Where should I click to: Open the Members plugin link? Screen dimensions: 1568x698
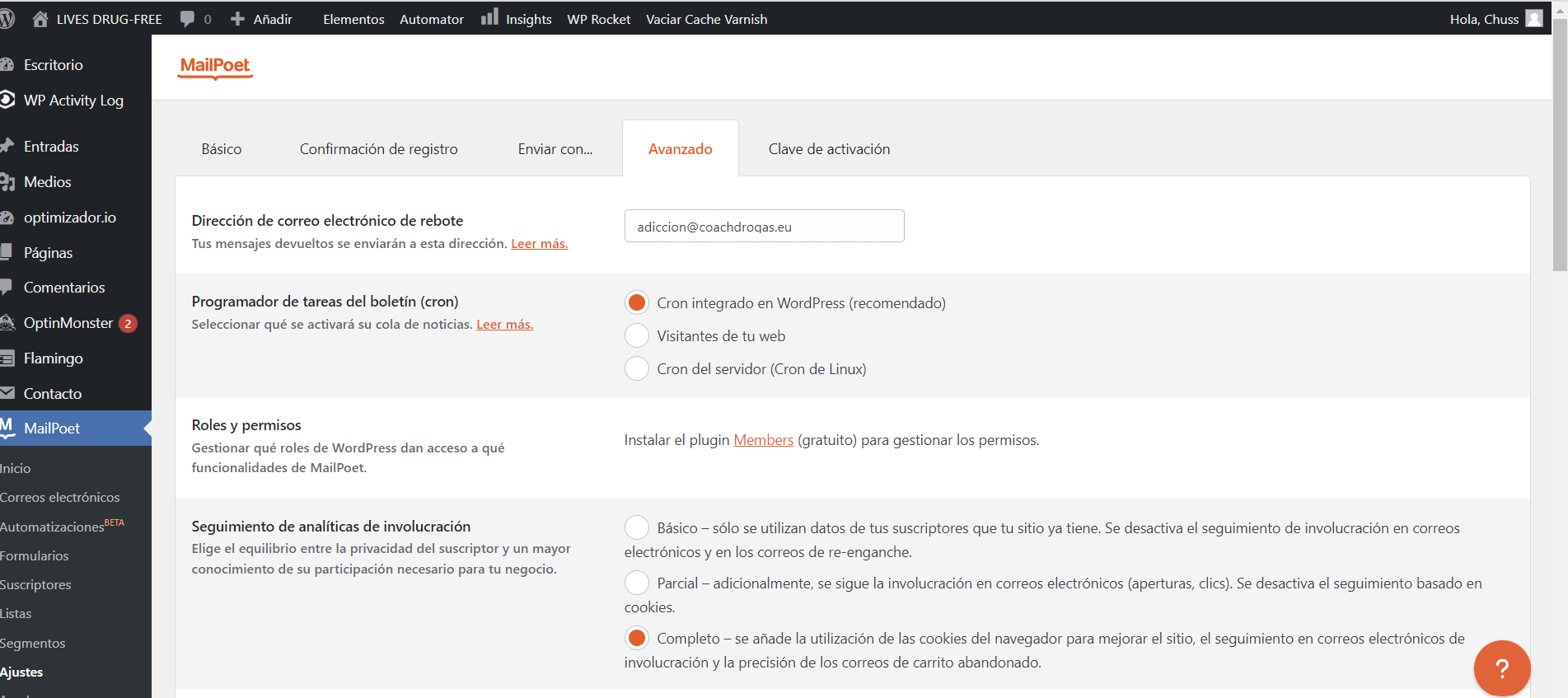tap(764, 440)
